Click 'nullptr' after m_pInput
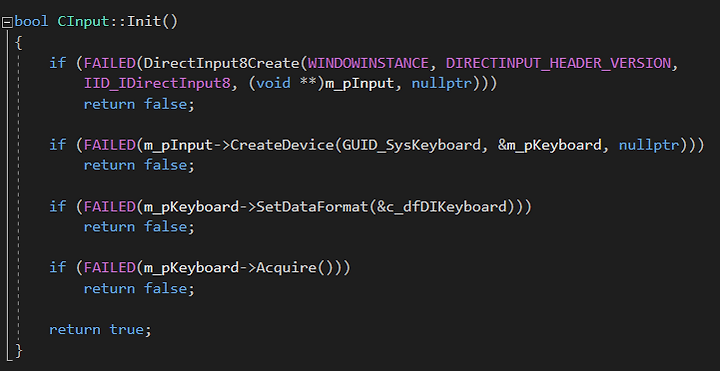The height and width of the screenshot is (371, 720). point(441,83)
